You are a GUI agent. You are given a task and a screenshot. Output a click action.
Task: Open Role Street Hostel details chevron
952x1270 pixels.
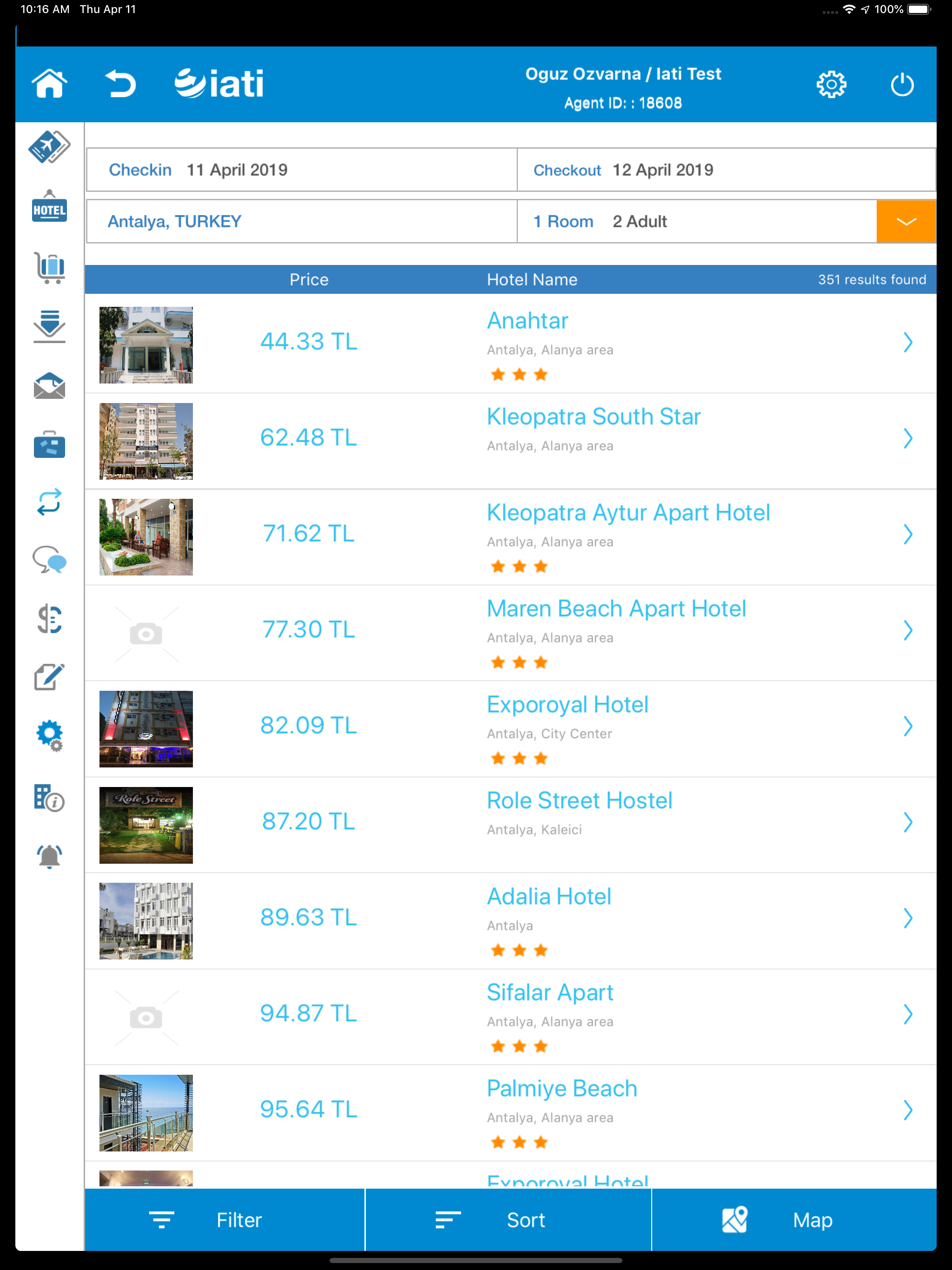908,822
